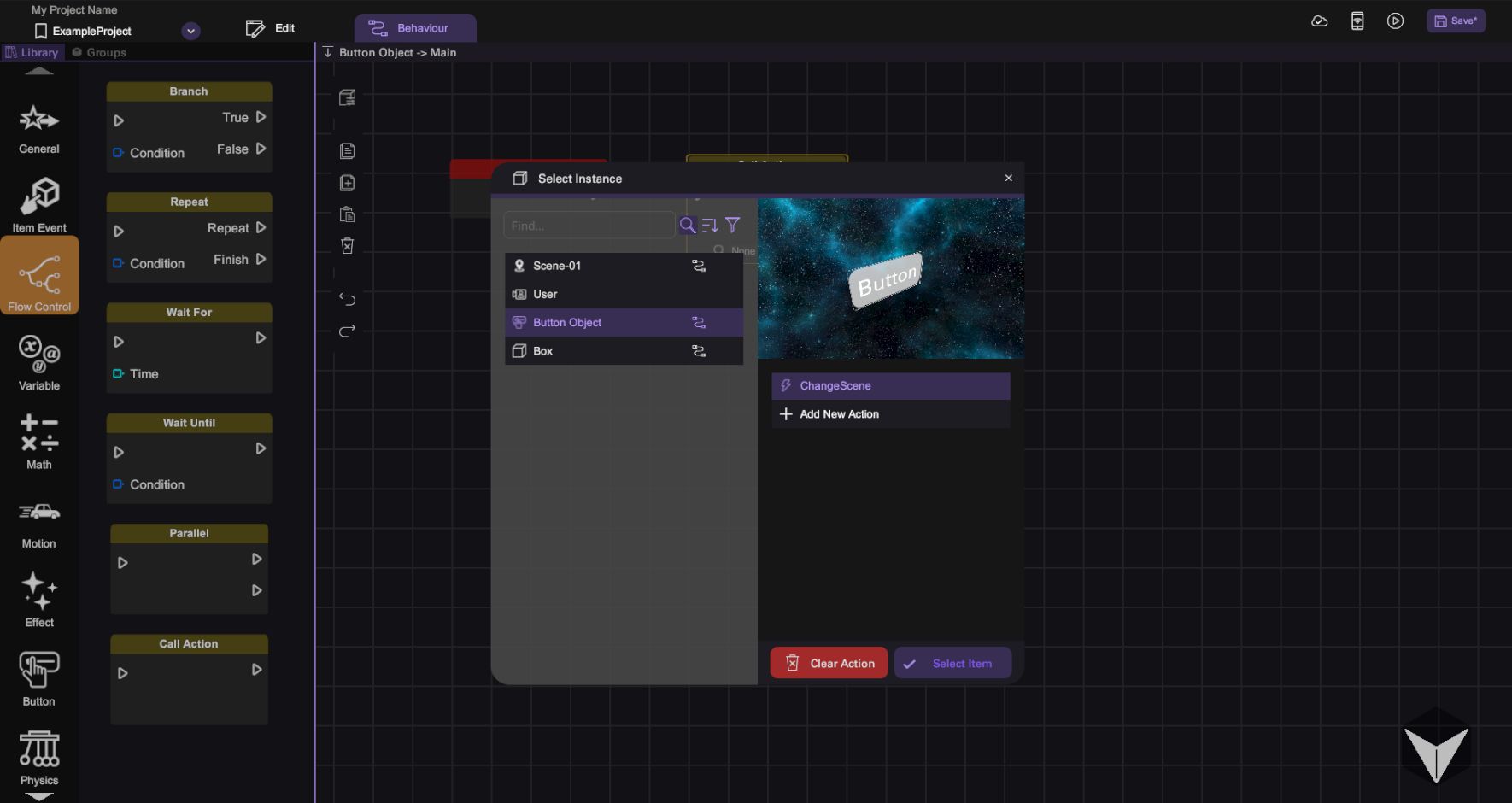Click the undo arrow icon
This screenshot has height=803, width=1512.
click(x=347, y=299)
